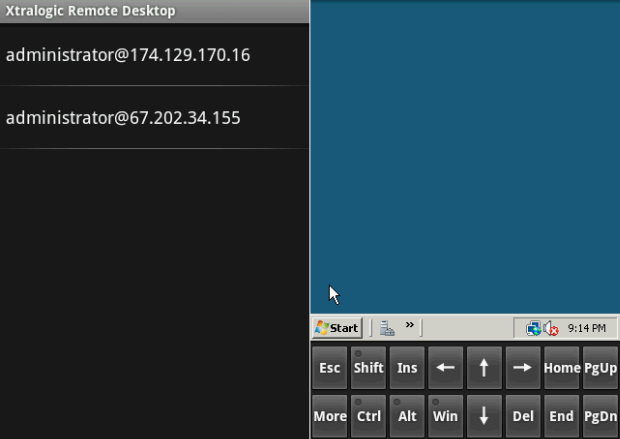Click the network connection tray icon
620x439 pixels.
pos(533,328)
